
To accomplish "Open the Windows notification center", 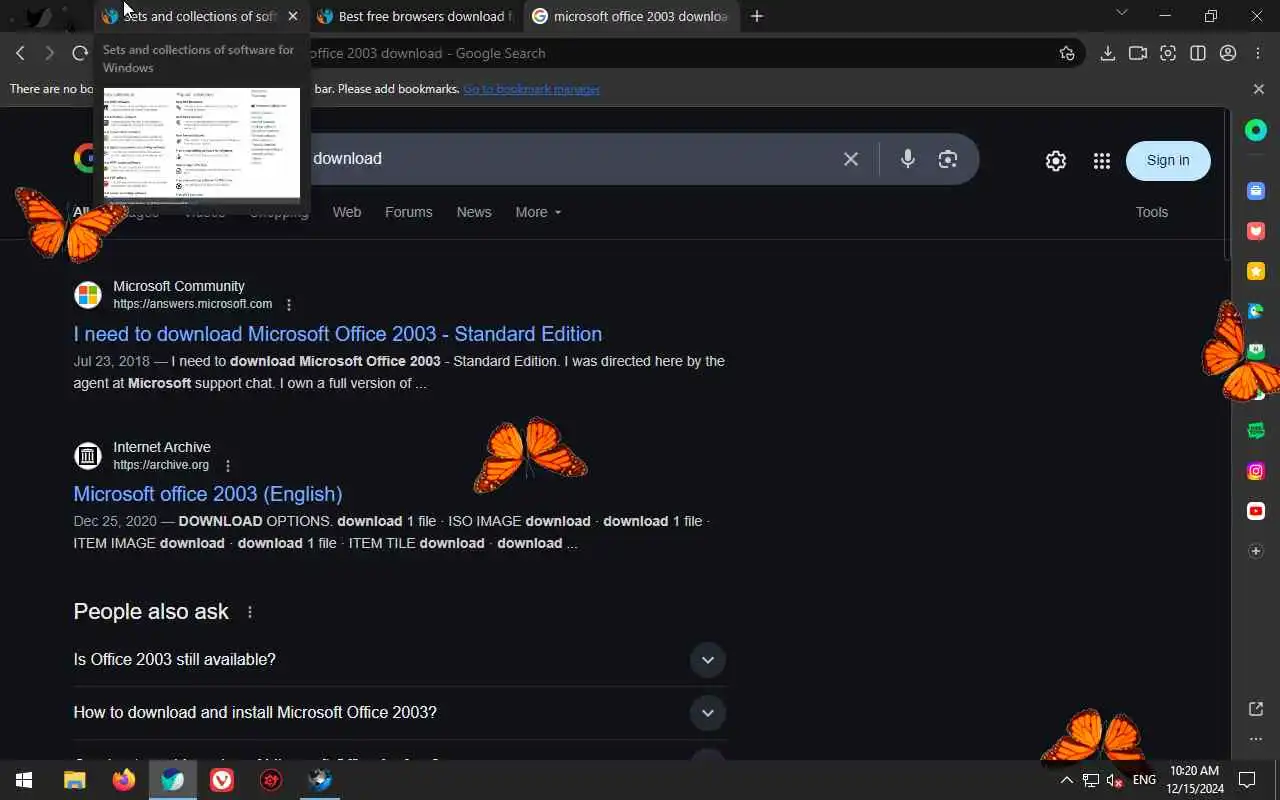I will (1247, 780).
